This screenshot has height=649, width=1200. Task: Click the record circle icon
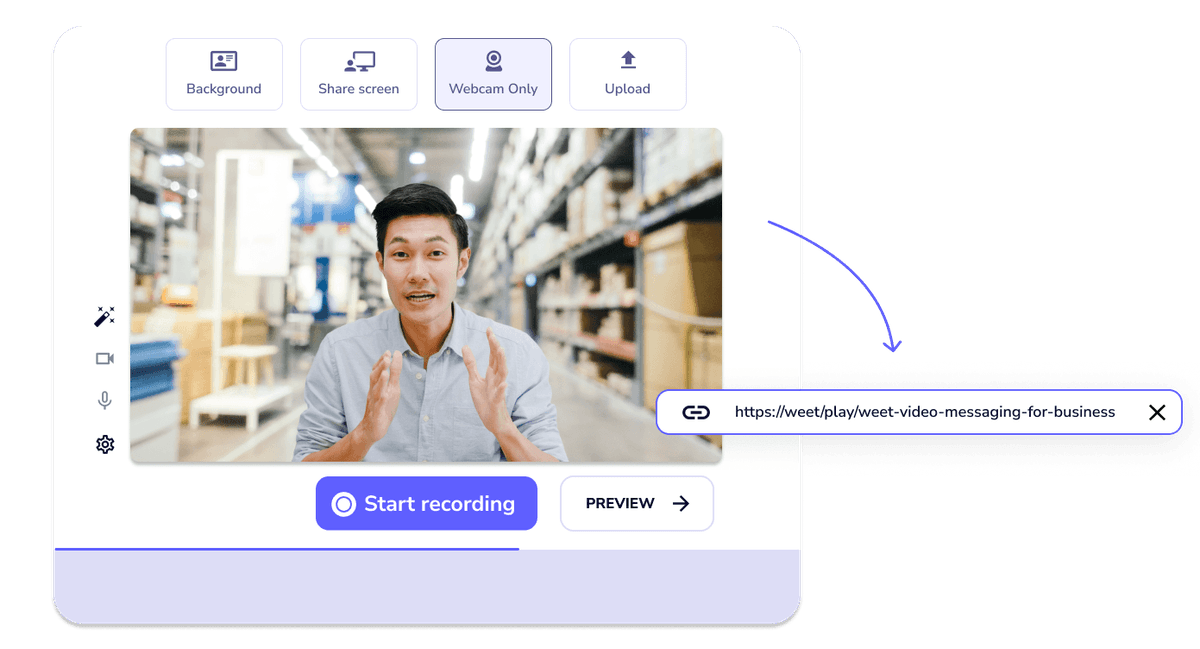(x=343, y=504)
